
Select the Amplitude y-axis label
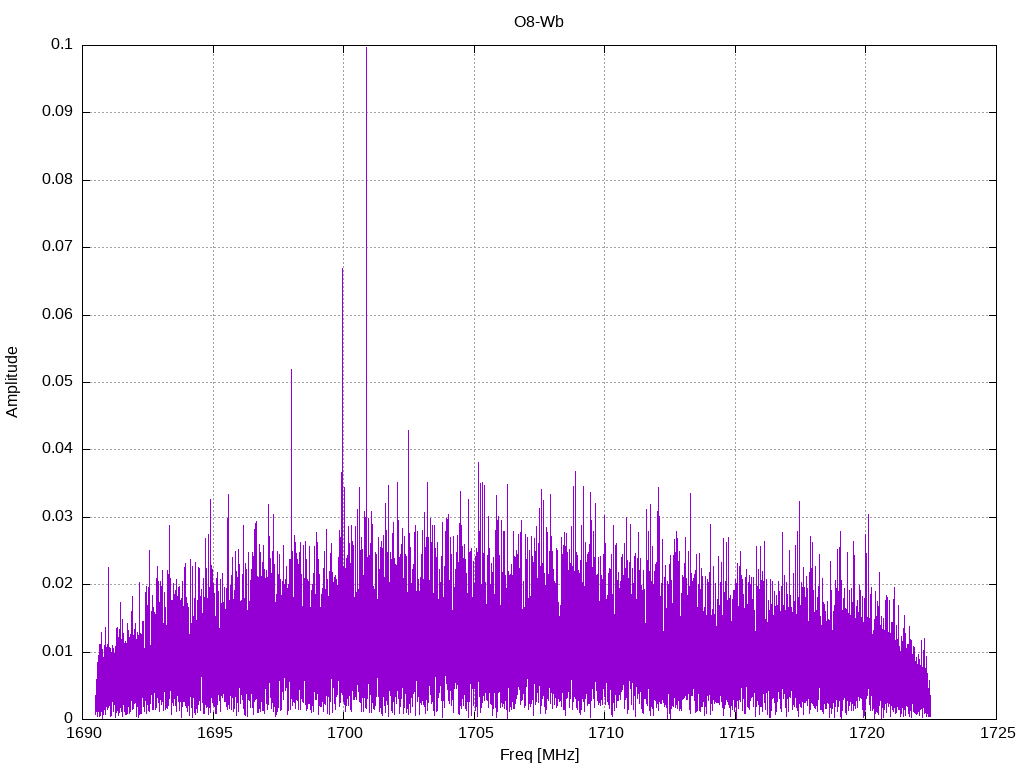(x=12, y=382)
